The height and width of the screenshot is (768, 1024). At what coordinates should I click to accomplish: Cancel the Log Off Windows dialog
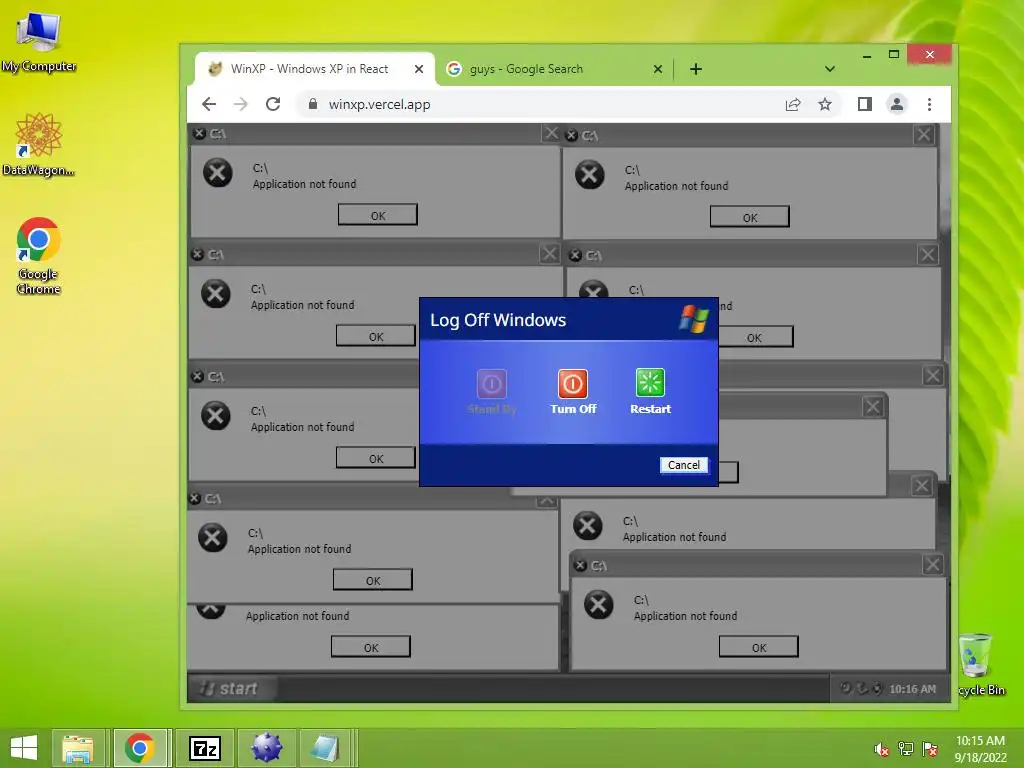[x=683, y=464]
